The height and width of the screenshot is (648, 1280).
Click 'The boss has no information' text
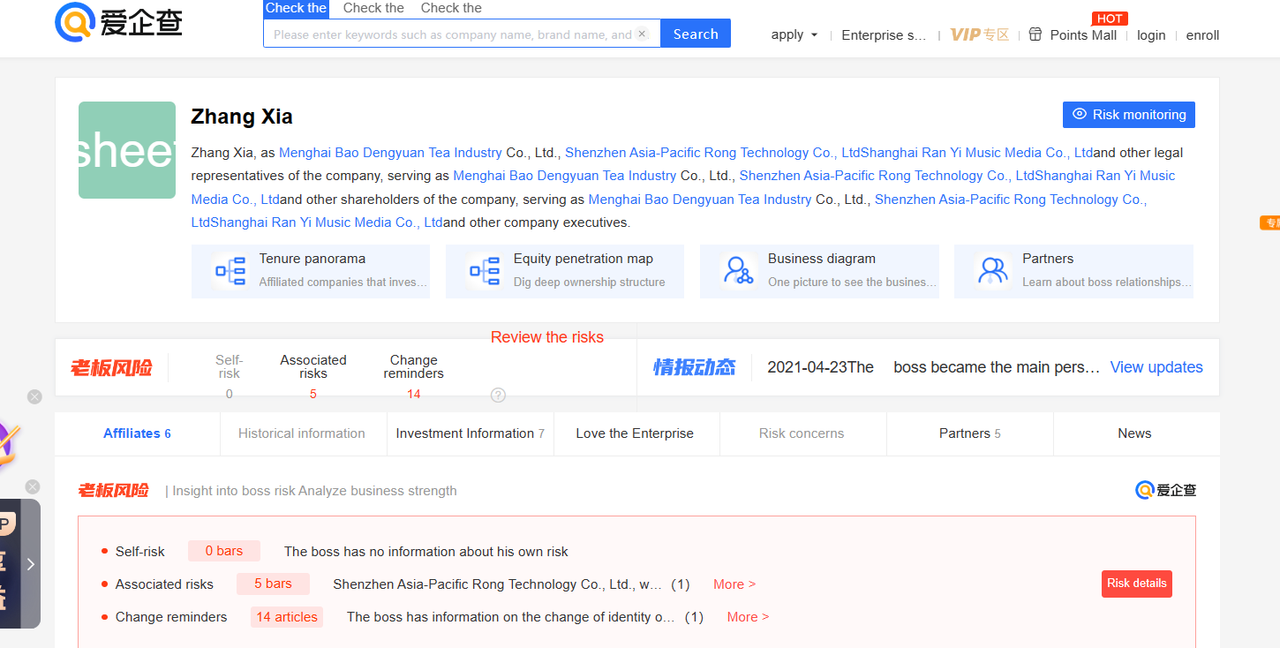pyautogui.click(x=426, y=551)
